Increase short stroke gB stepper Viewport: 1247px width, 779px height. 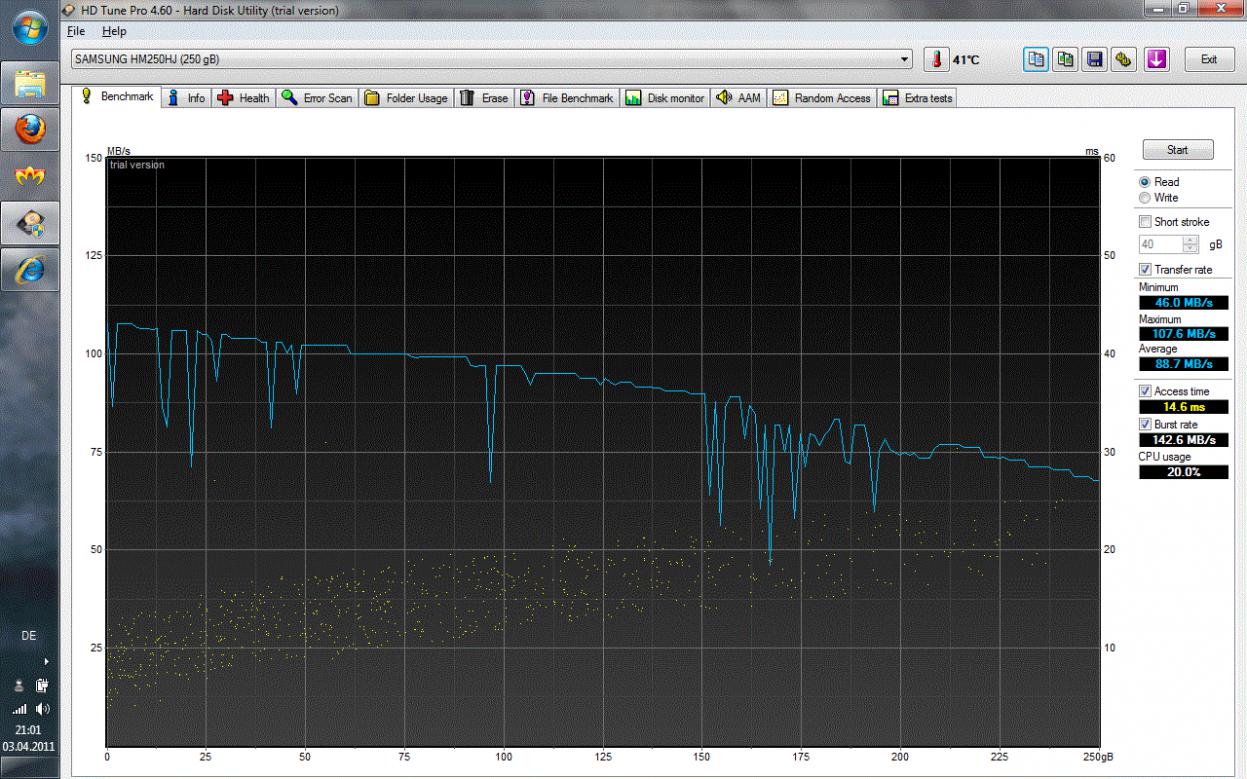[1190, 240]
